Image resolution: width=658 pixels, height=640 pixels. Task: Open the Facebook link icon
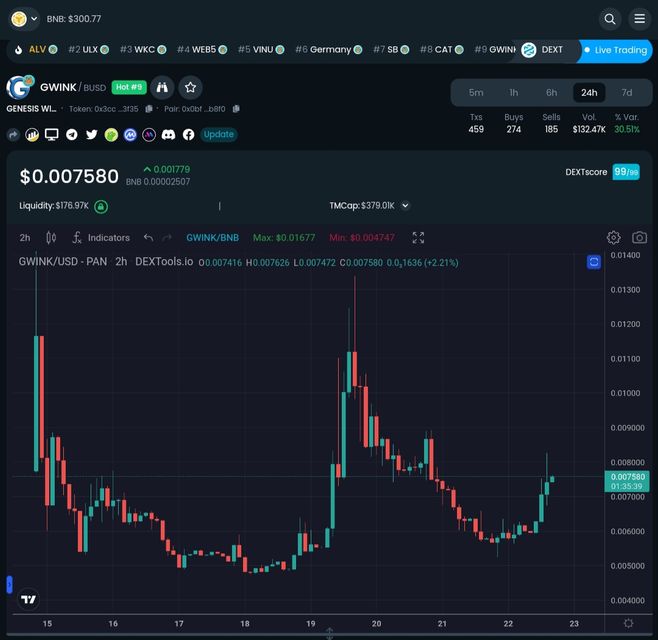pyautogui.click(x=188, y=135)
